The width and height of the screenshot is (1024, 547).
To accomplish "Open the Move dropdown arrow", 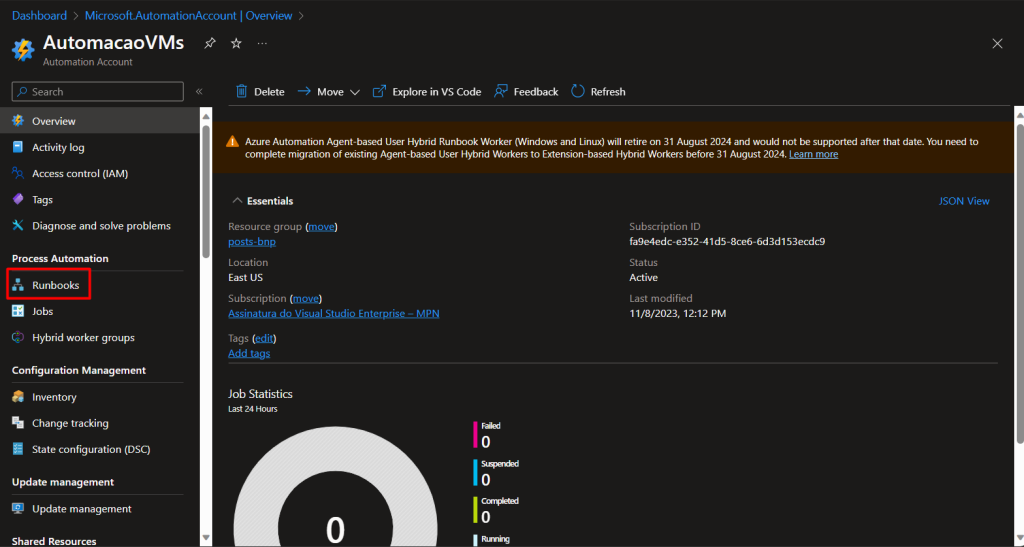I will [x=354, y=92].
